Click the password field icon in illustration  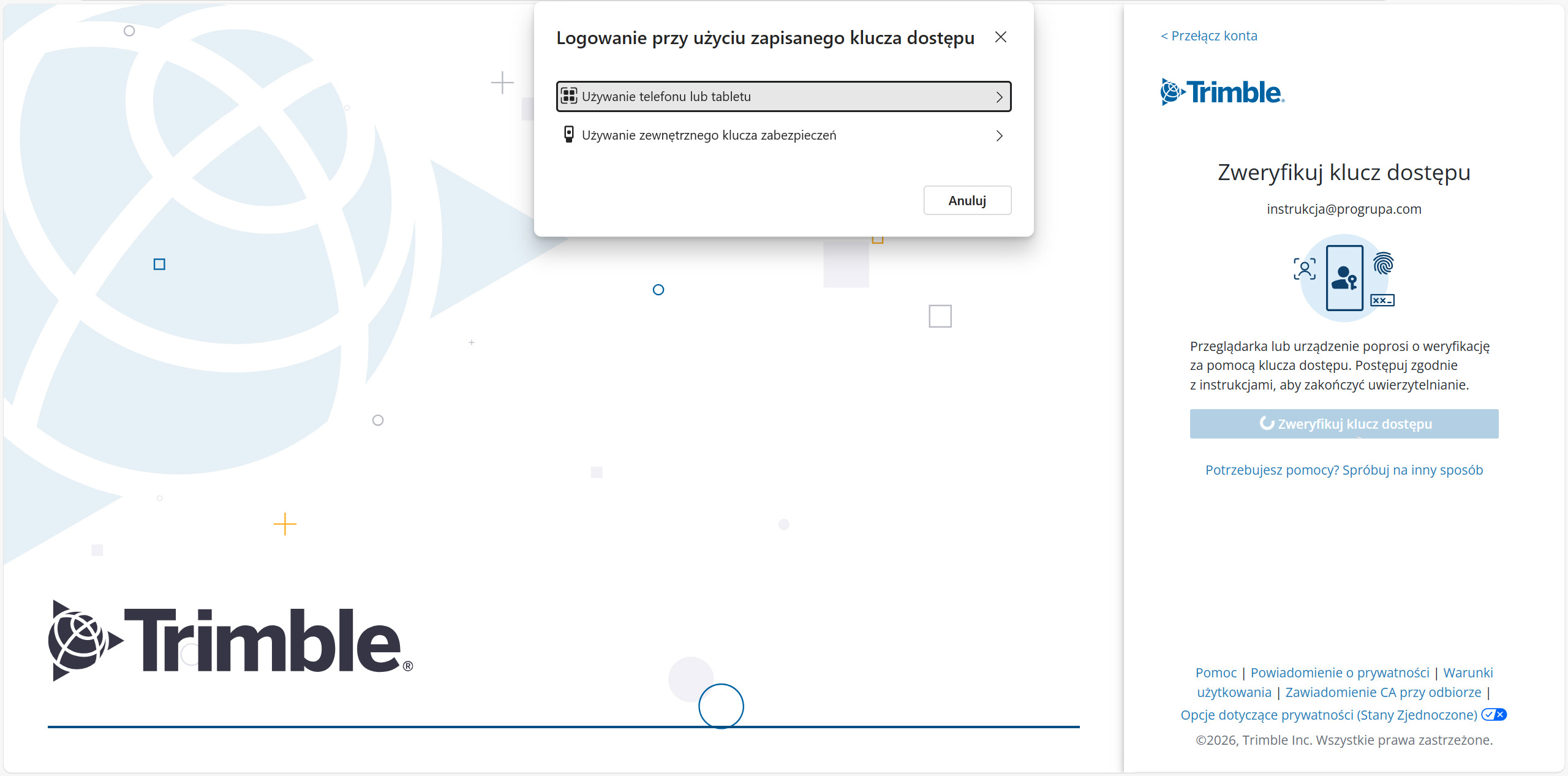pyautogui.click(x=1382, y=300)
